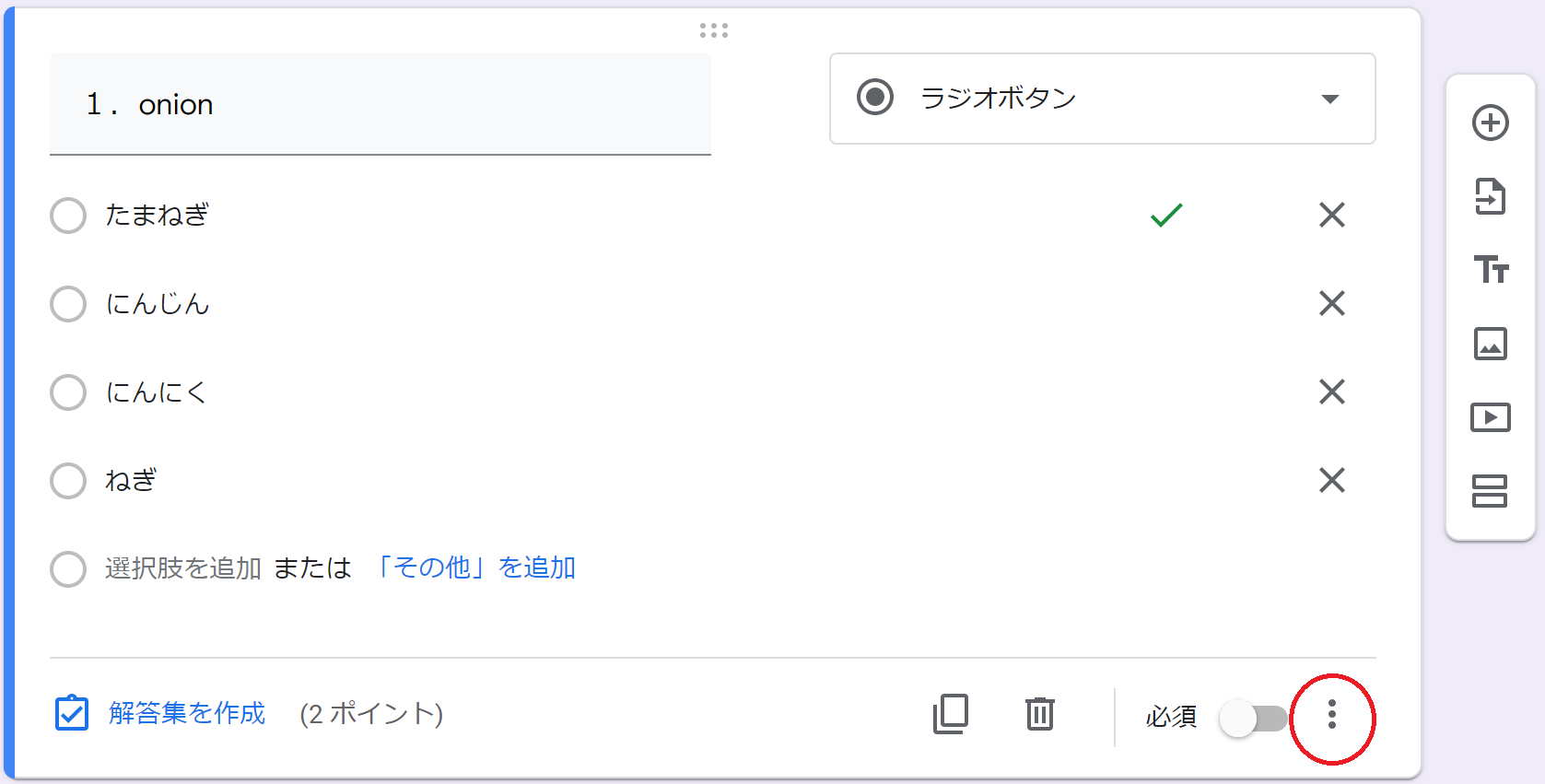Remove the たまねぎ option with its X

click(x=1331, y=215)
